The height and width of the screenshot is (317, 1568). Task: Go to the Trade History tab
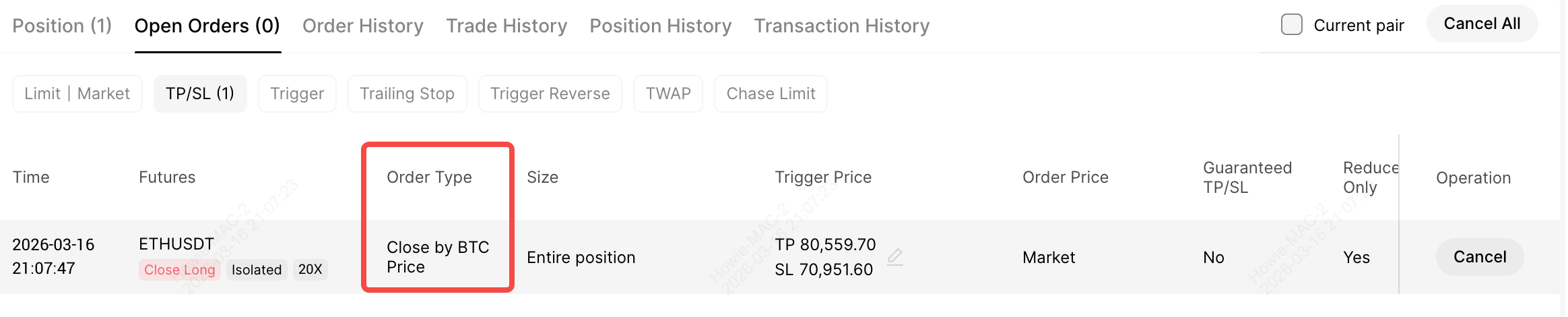507,26
